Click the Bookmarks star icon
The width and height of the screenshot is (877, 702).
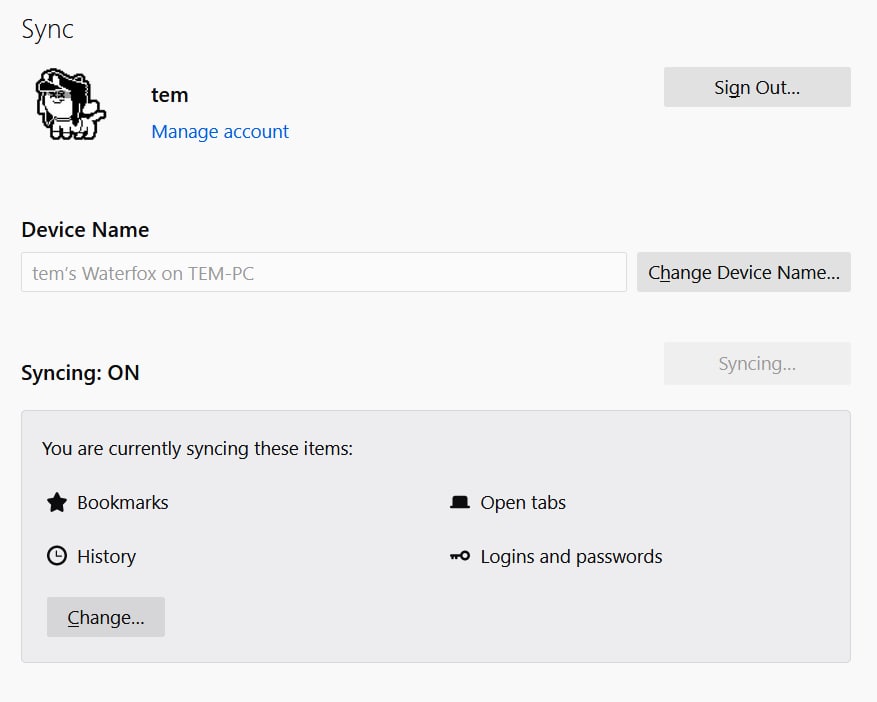56,502
